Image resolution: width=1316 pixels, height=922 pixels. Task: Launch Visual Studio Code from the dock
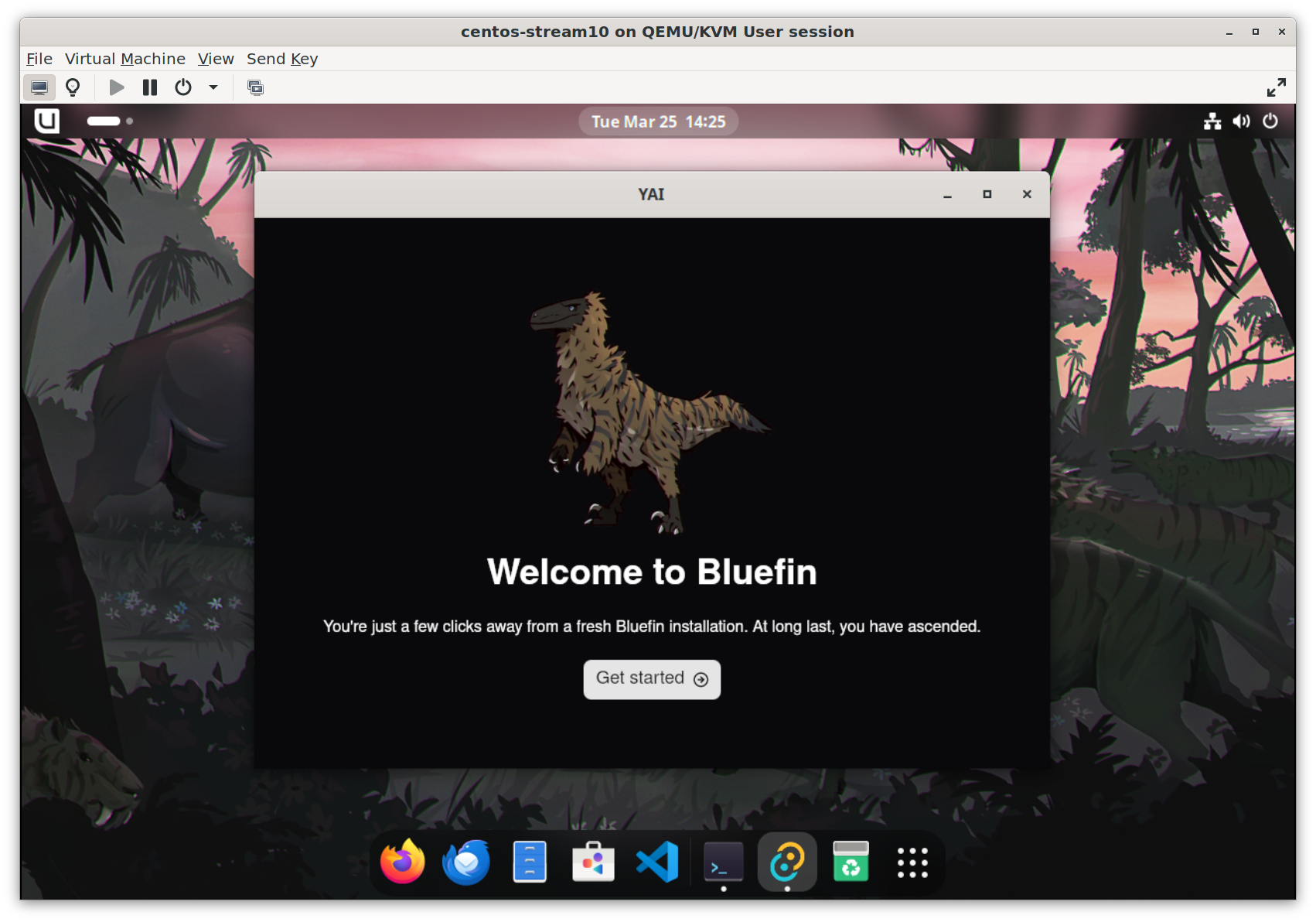[657, 862]
